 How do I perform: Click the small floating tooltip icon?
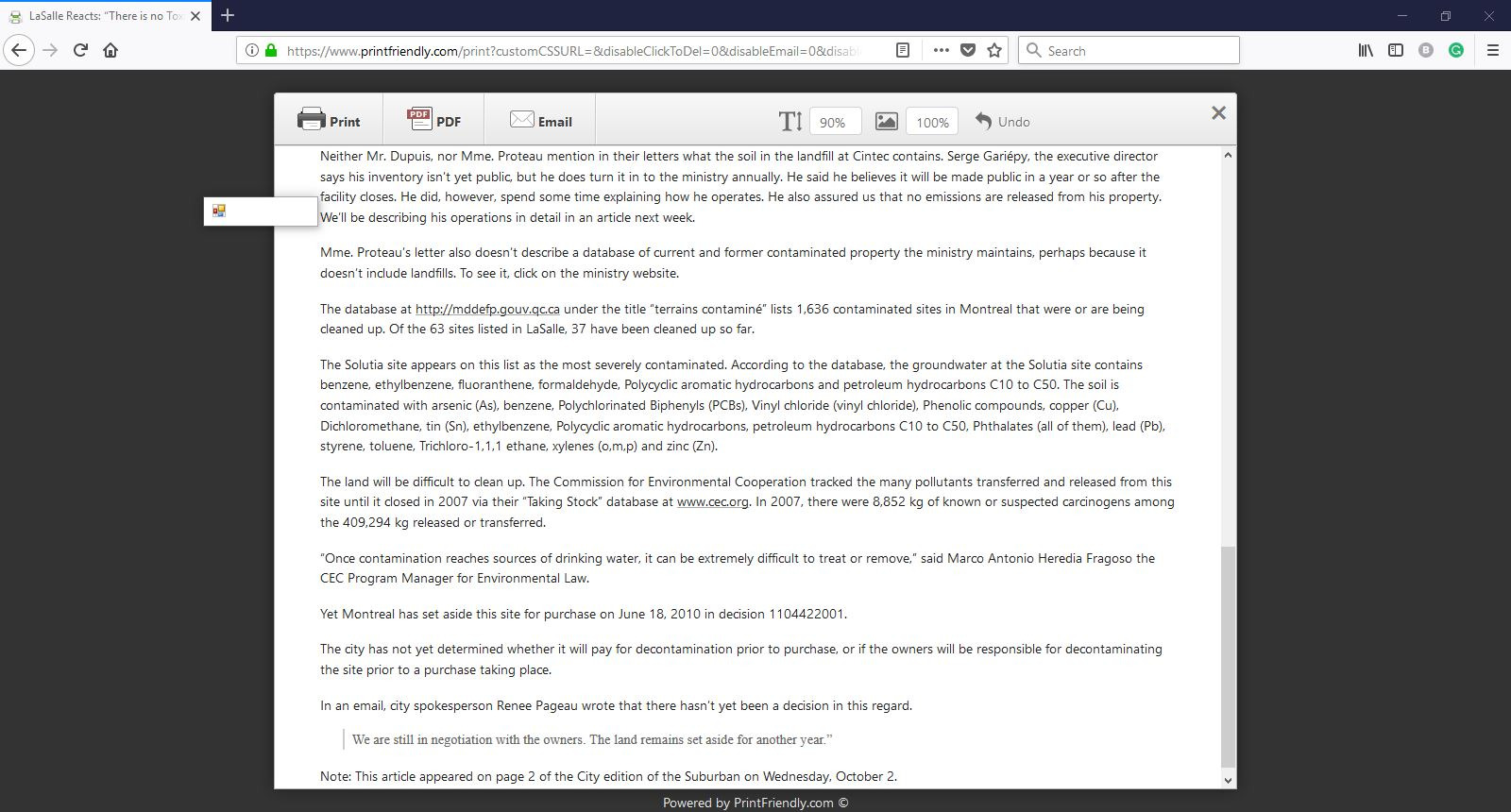[x=219, y=211]
